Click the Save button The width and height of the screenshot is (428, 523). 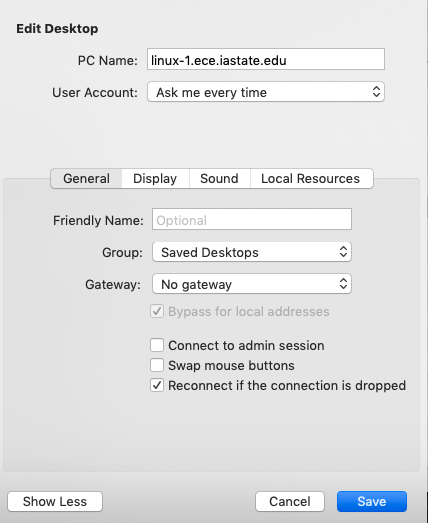click(372, 501)
